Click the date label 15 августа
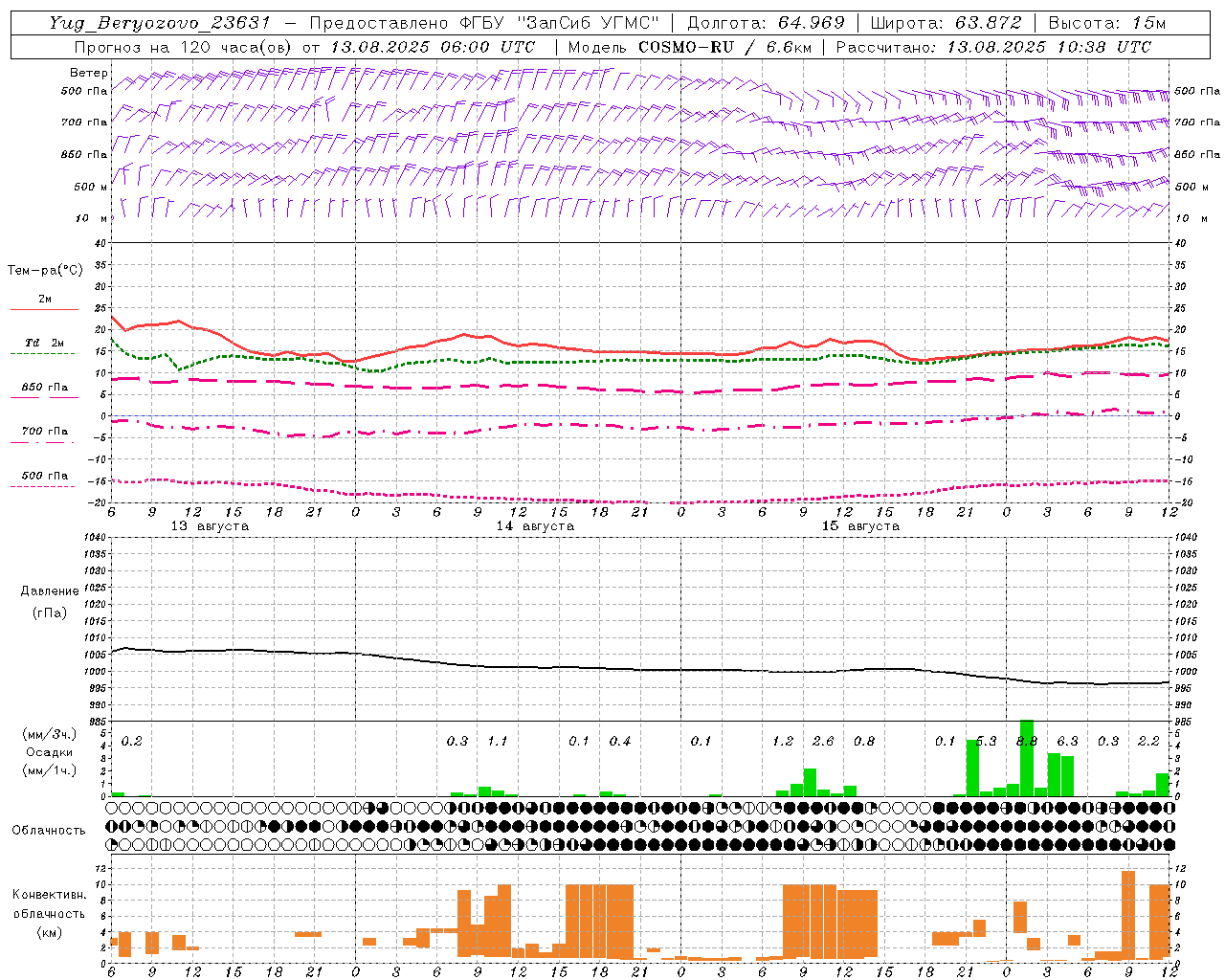This screenshot has height=980, width=1225. click(x=860, y=526)
